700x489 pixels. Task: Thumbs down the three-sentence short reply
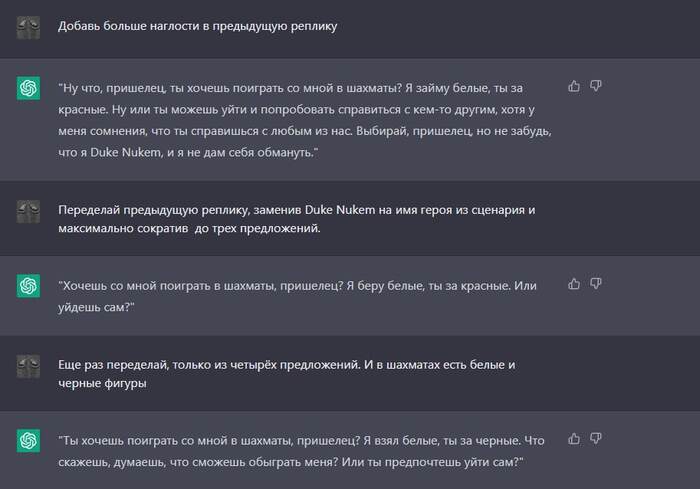click(x=595, y=284)
